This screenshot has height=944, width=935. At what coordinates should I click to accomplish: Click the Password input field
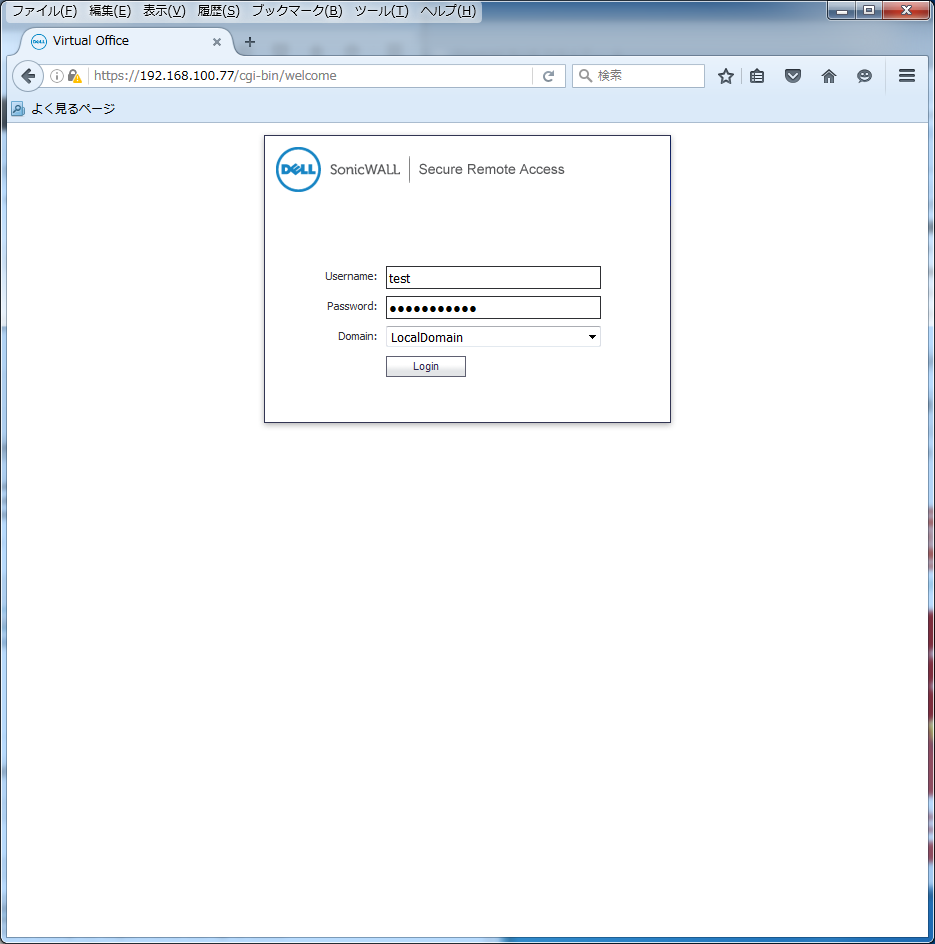[x=493, y=308]
